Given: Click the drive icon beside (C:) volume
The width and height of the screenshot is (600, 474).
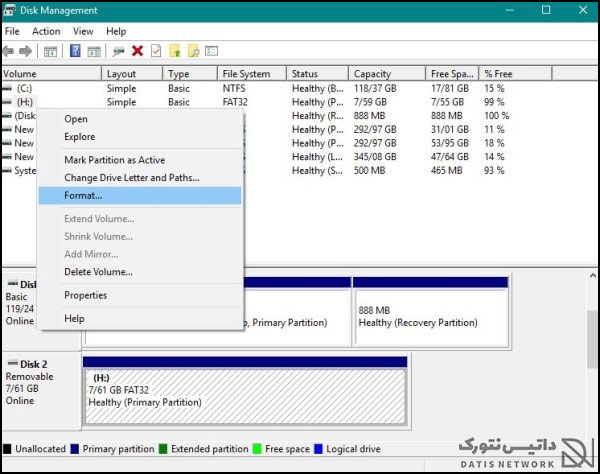Looking at the screenshot, I should [7, 88].
